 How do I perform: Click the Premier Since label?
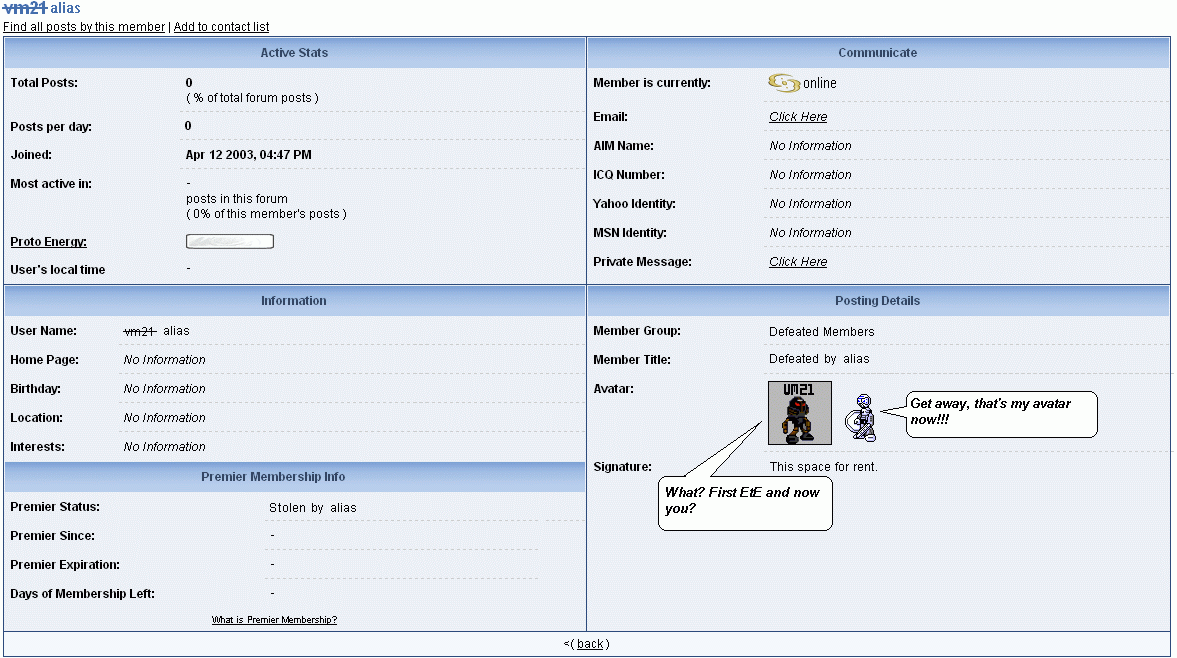pyautogui.click(x=53, y=536)
